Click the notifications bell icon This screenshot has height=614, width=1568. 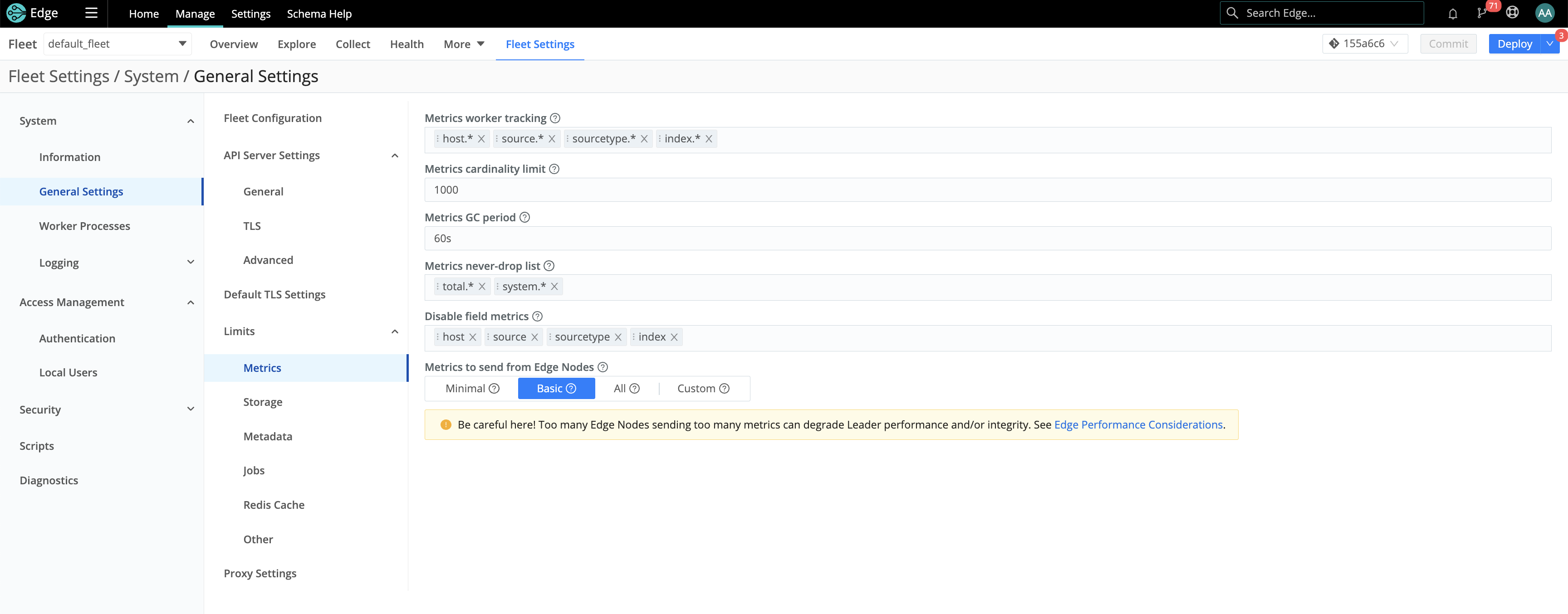click(1452, 14)
